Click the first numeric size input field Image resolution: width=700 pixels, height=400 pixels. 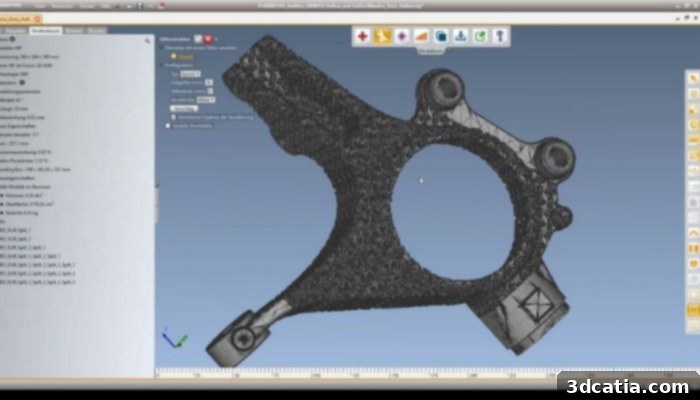click(208, 83)
